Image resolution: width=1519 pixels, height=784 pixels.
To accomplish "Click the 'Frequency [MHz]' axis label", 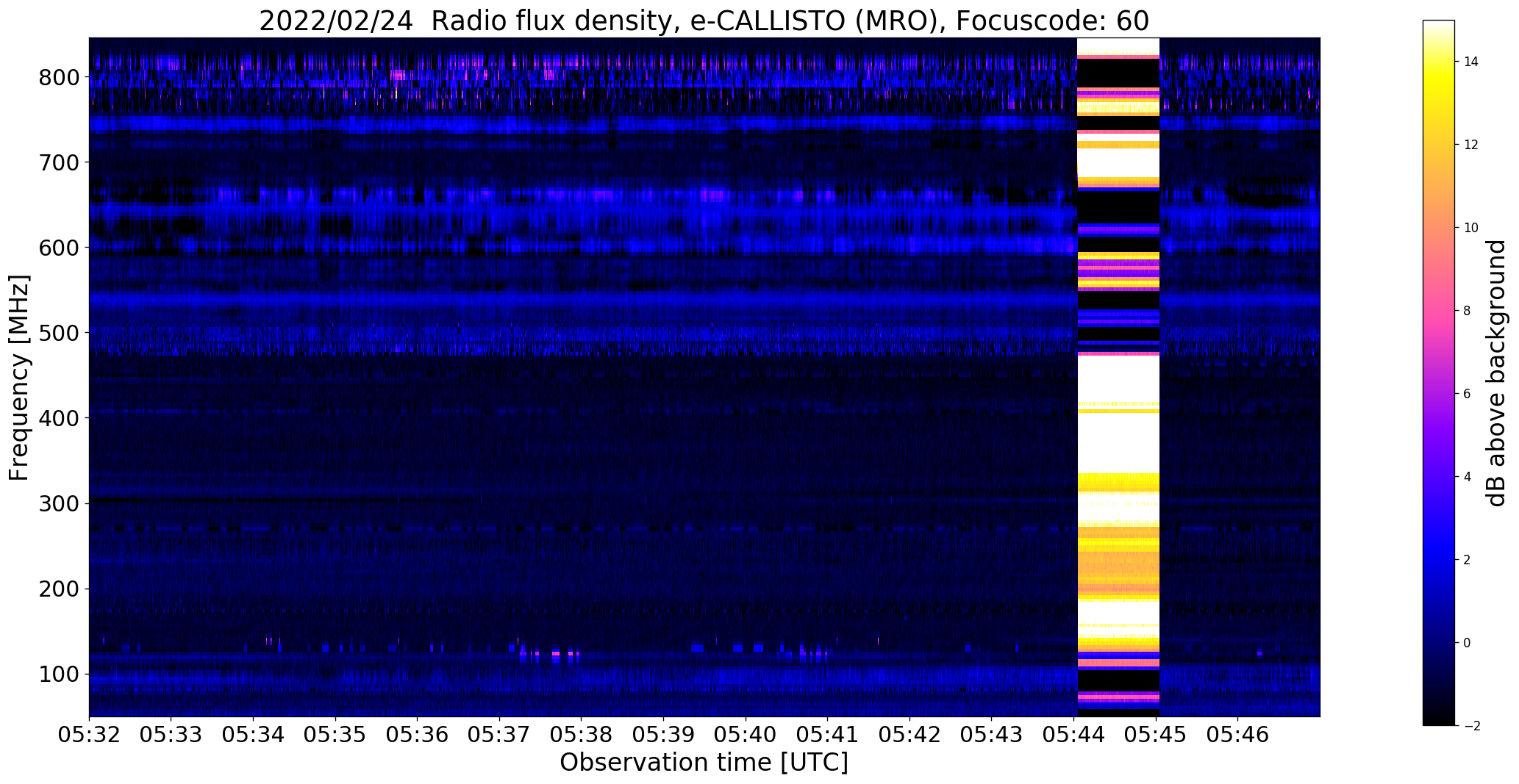I will click(20, 378).
